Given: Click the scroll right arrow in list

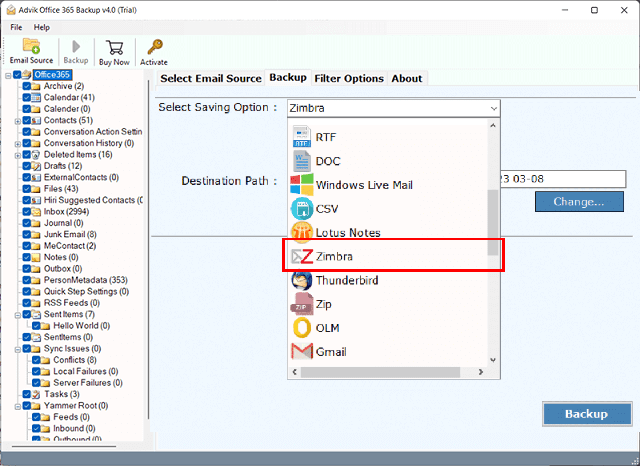Looking at the screenshot, I should point(481,372).
